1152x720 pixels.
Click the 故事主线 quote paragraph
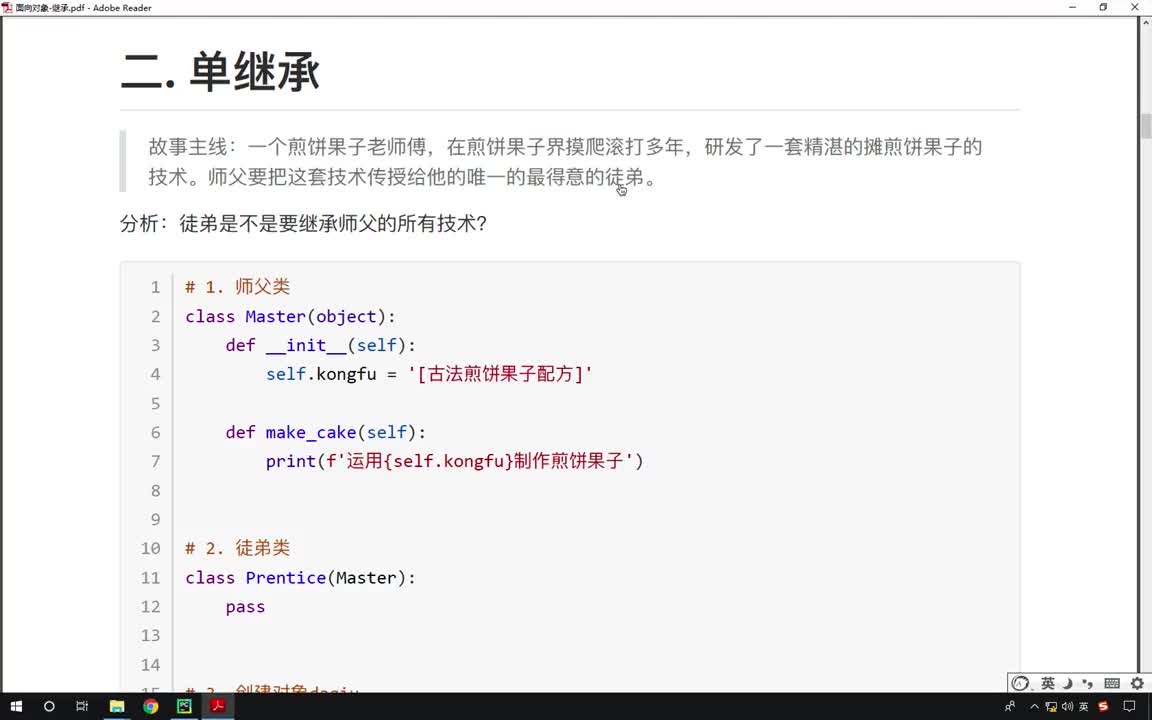tap(565, 162)
